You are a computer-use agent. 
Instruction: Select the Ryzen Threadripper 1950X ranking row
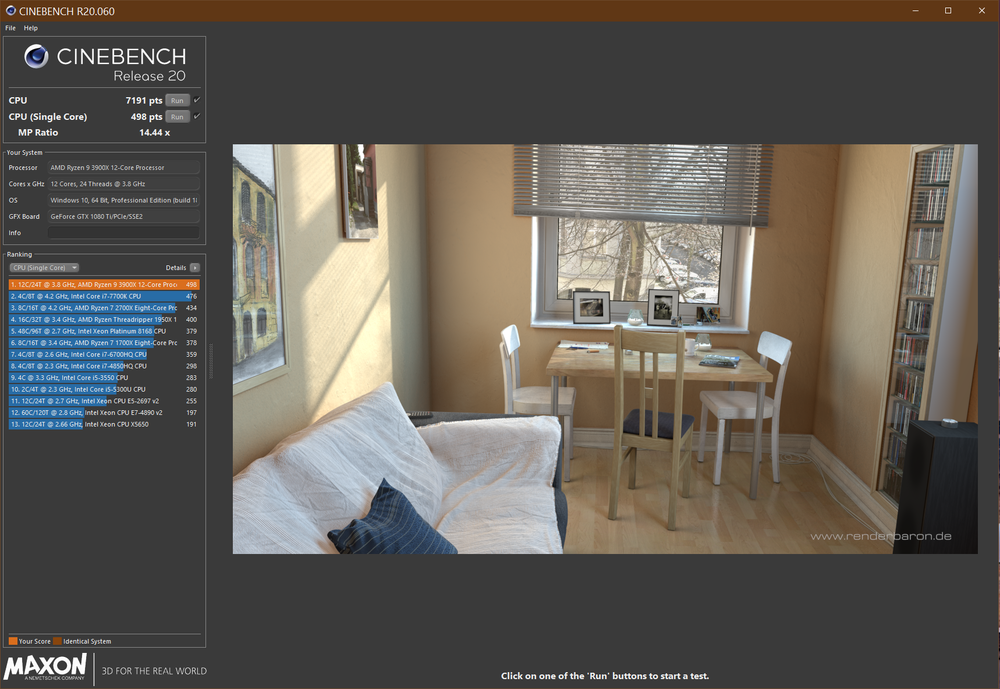click(x=104, y=320)
